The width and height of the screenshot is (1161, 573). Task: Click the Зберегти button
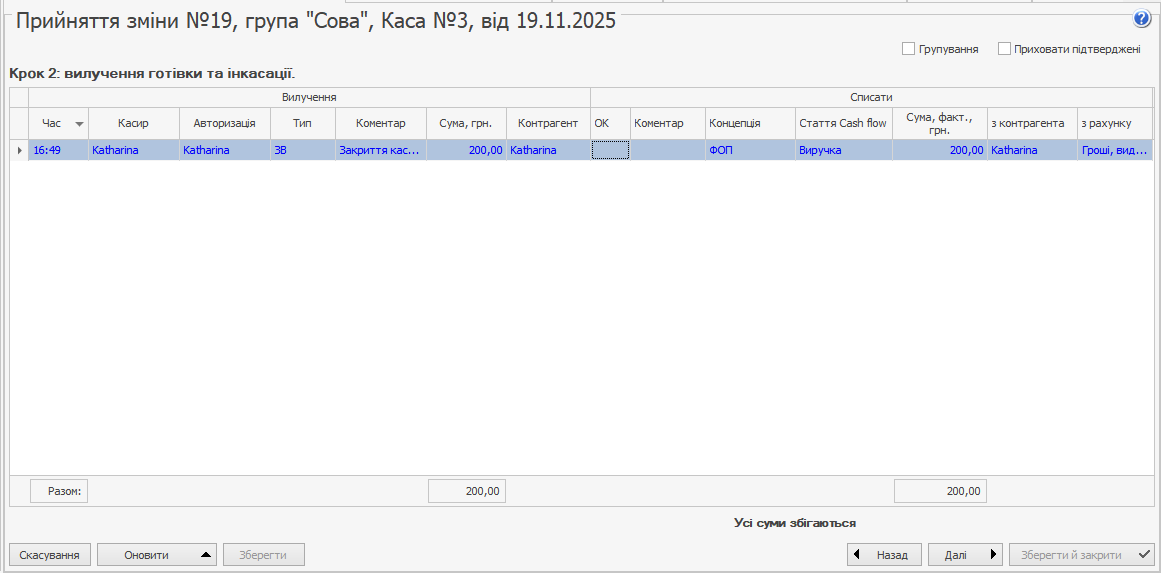coord(264,555)
